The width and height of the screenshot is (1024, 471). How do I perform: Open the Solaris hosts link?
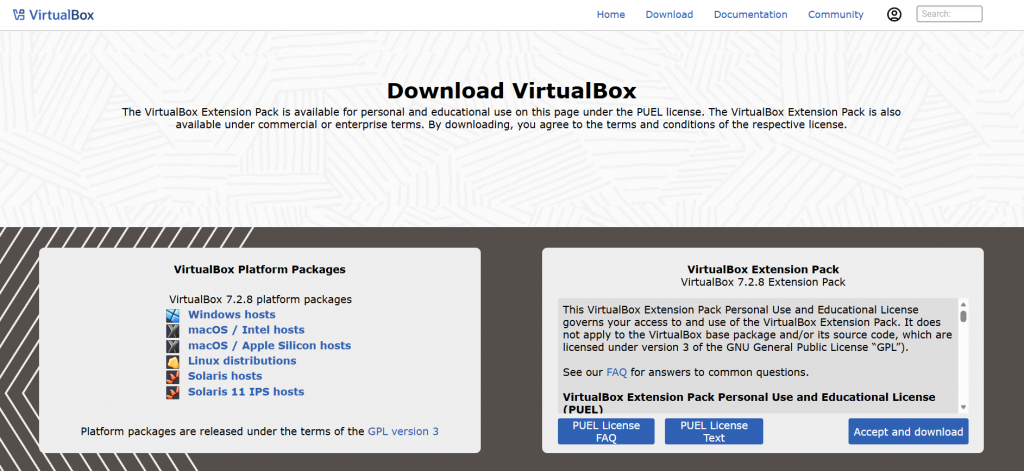[x=225, y=376]
